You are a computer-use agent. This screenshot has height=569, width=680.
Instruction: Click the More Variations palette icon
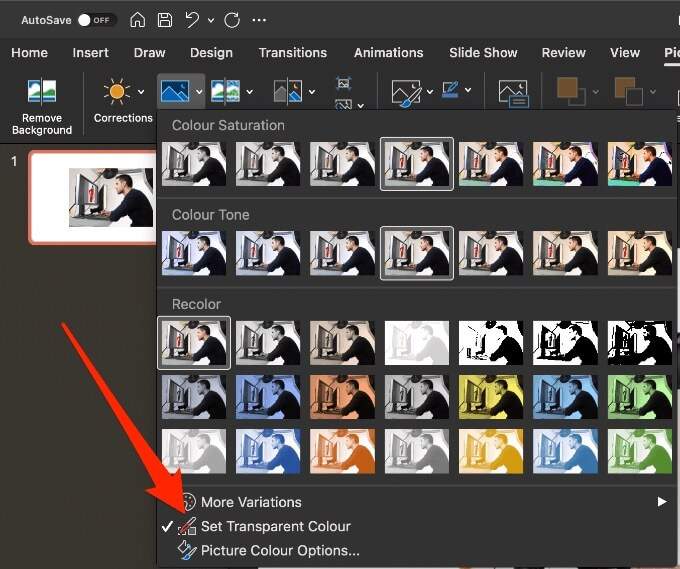(188, 502)
